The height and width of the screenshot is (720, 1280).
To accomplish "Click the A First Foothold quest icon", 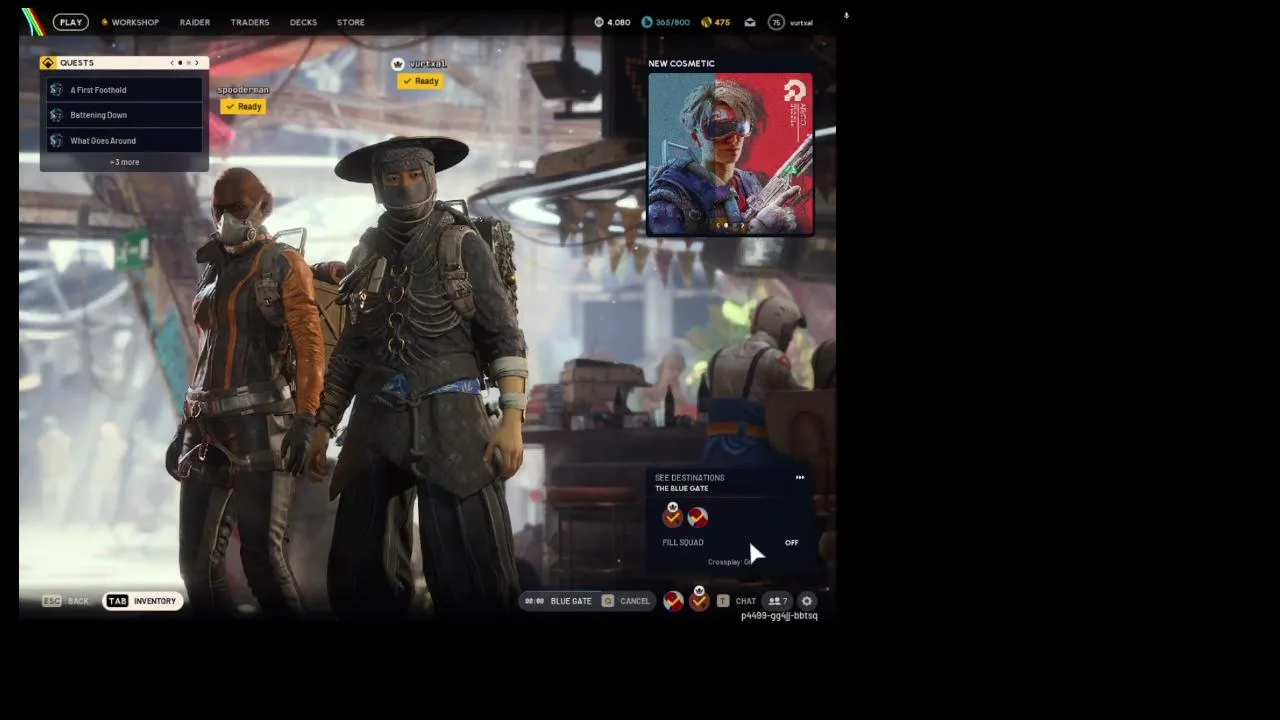I will [x=56, y=90].
